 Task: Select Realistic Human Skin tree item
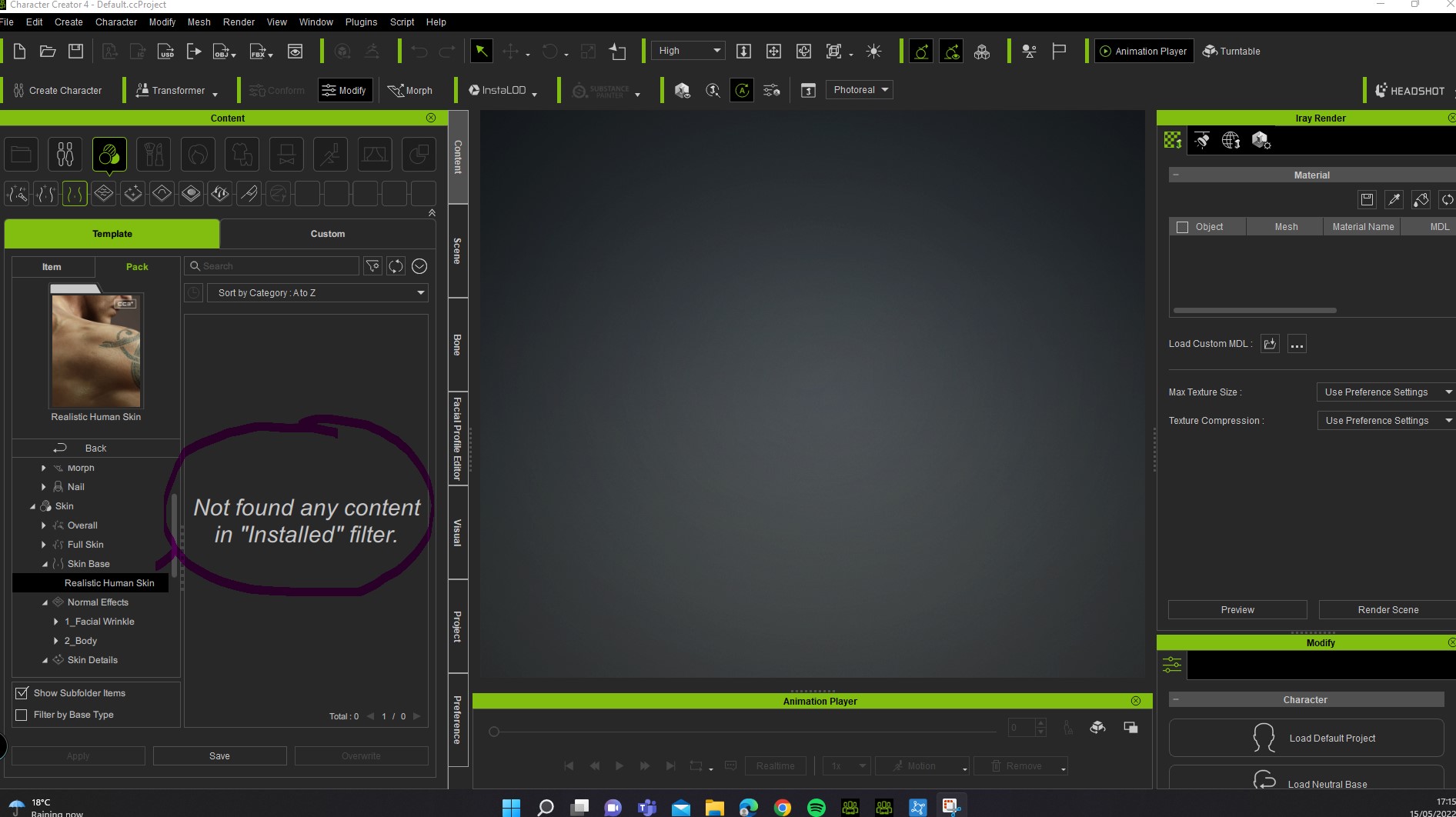click(109, 583)
